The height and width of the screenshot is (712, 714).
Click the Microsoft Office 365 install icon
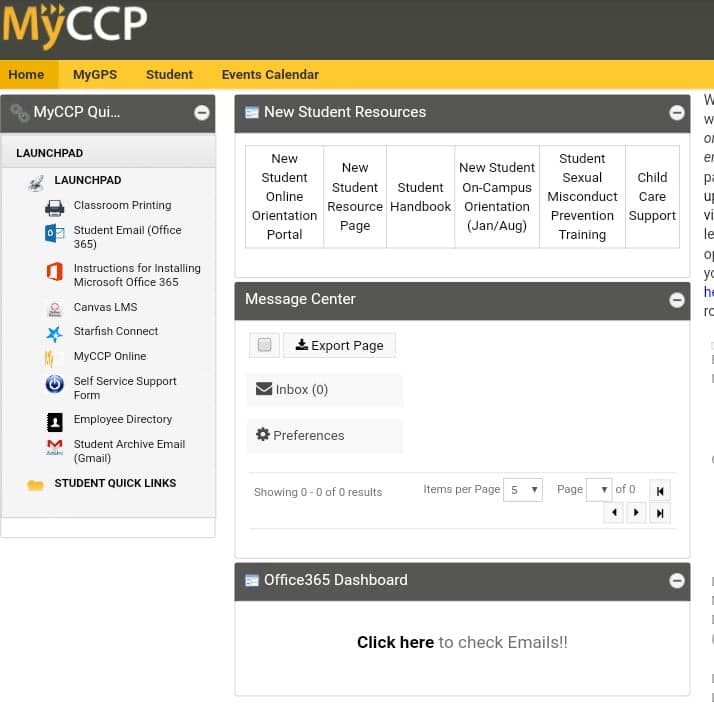[54, 272]
